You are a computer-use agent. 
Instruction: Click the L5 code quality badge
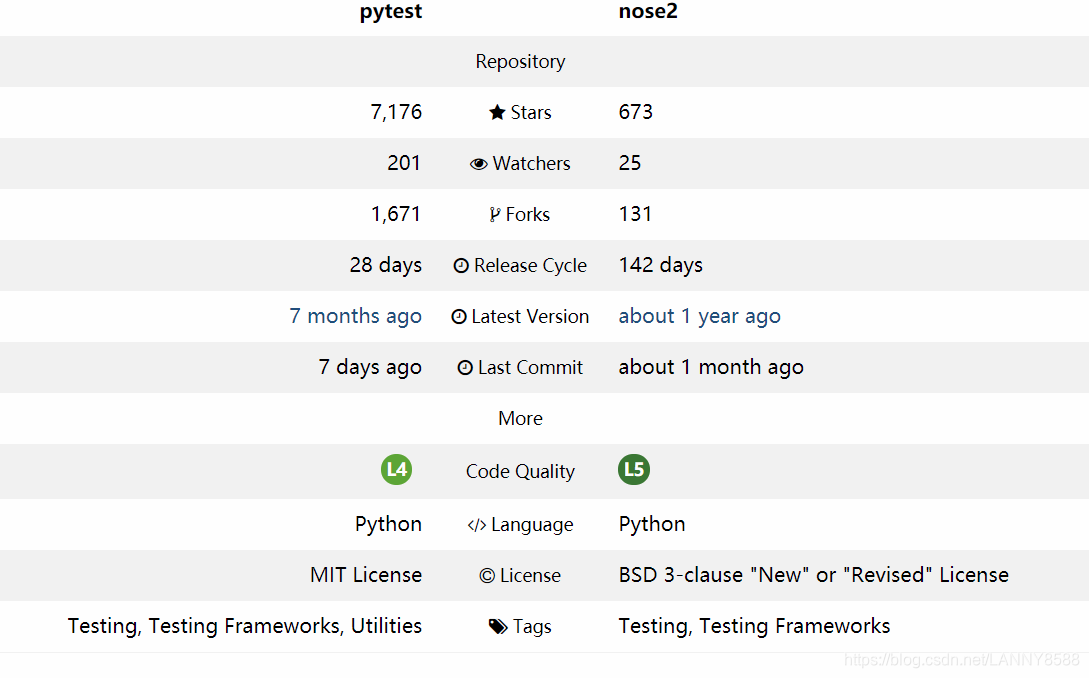tap(634, 470)
